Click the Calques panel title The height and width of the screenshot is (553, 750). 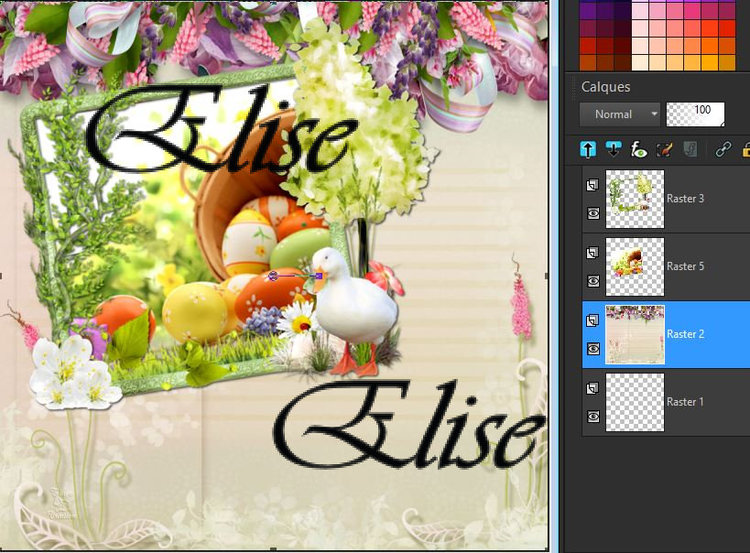[606, 87]
